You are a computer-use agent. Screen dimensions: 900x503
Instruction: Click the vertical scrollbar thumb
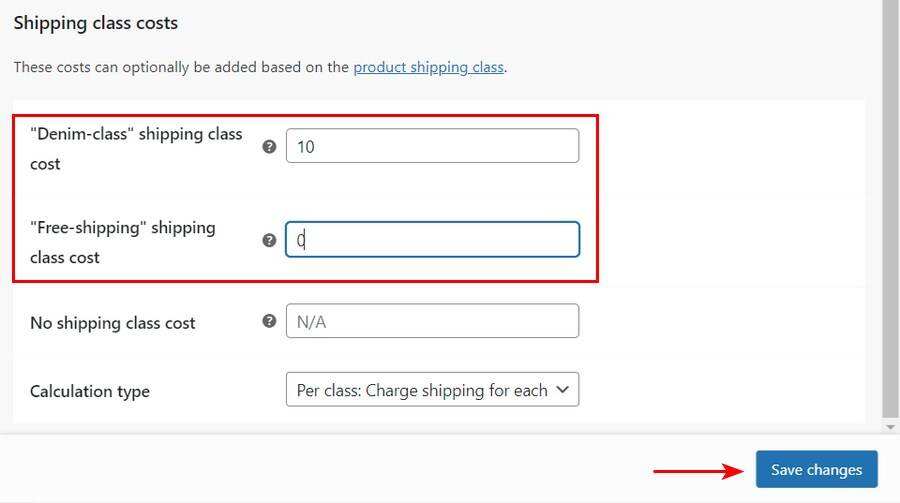tap(891, 200)
